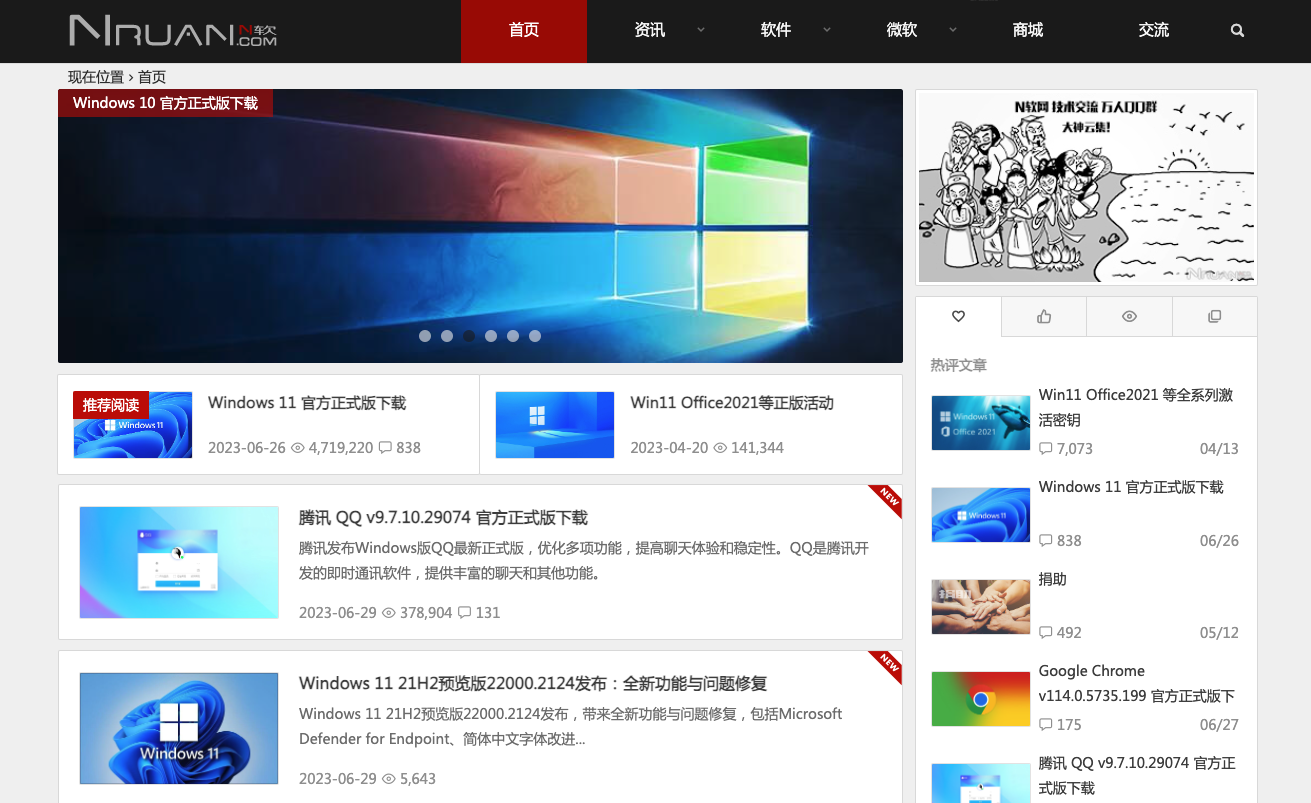Go to fourth carousel slide dot
Viewport: 1311px width, 803px height.
tap(491, 336)
